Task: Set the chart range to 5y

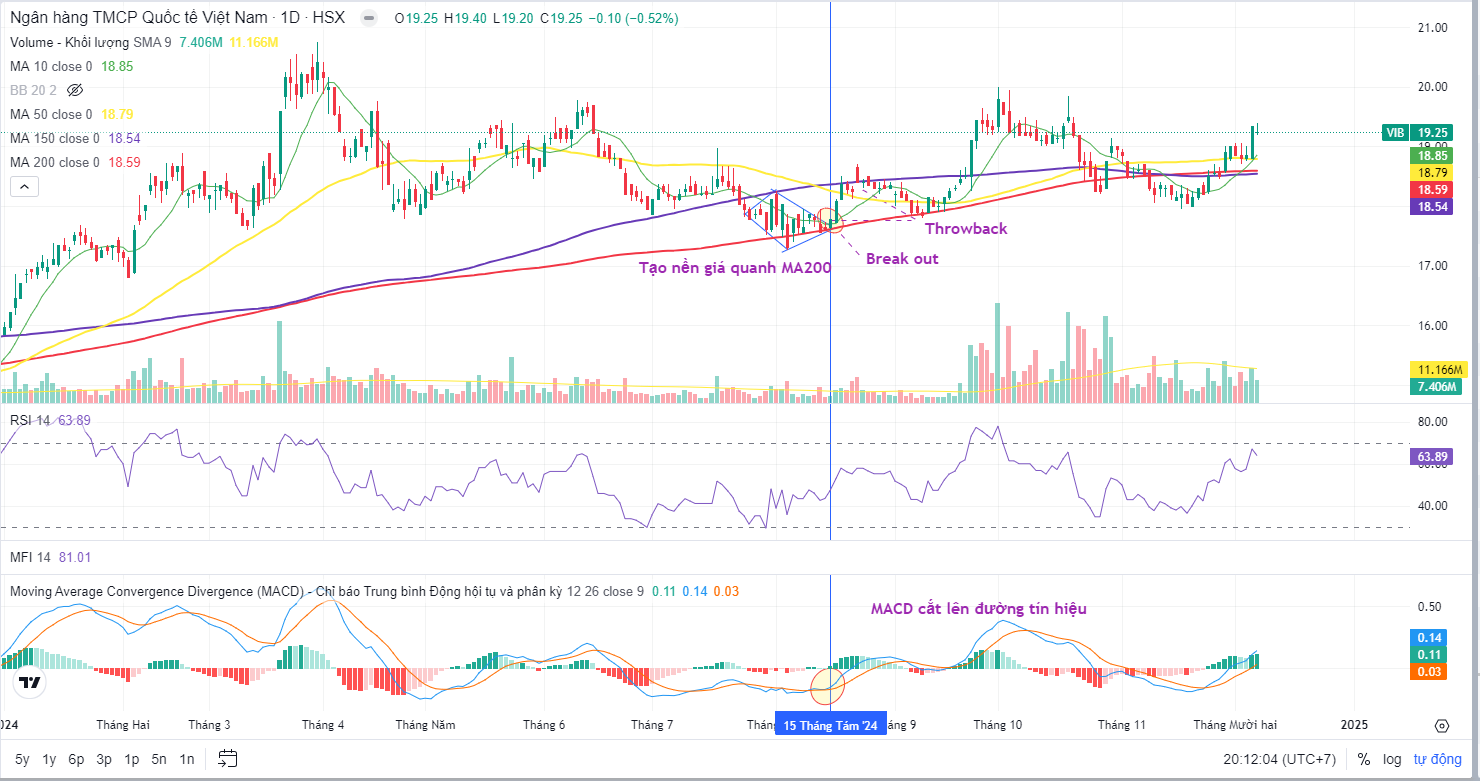Action: coord(22,759)
